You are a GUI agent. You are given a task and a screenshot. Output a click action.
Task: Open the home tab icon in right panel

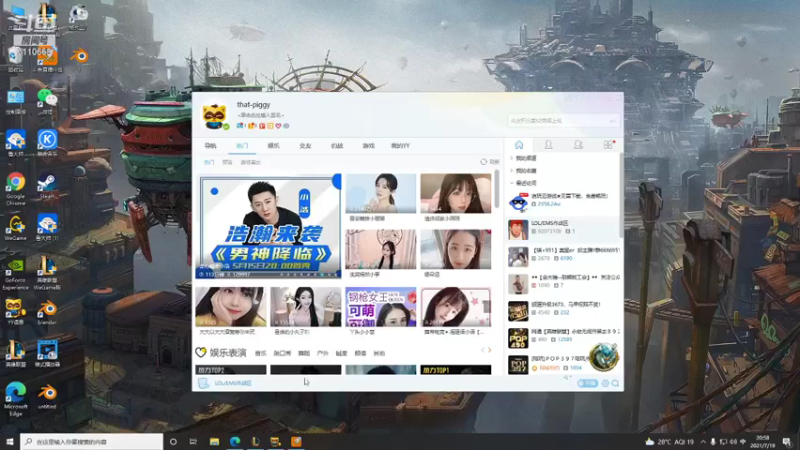coord(519,145)
